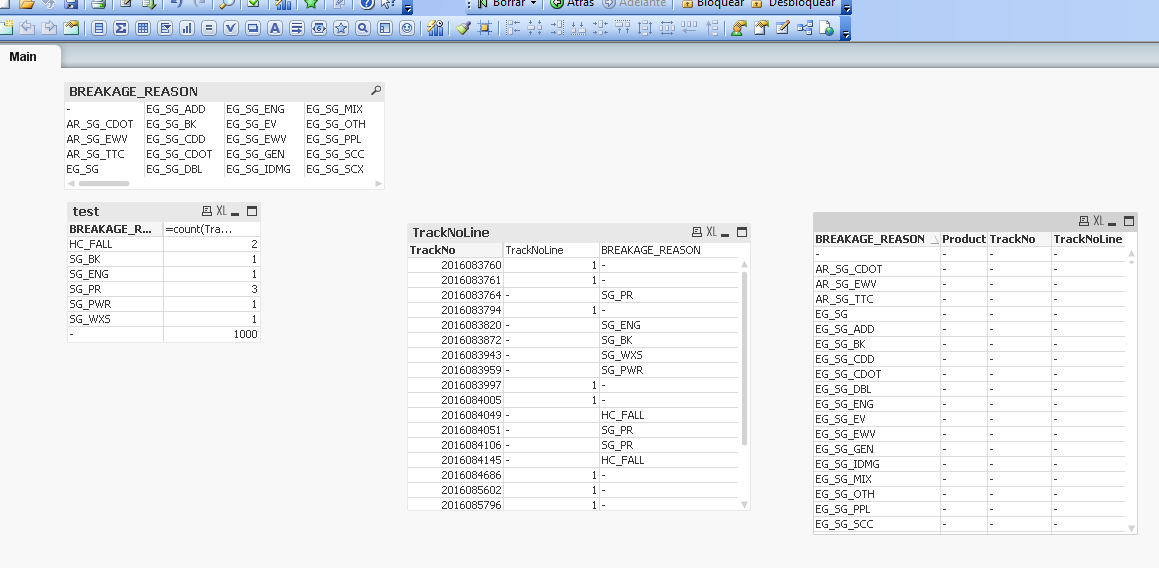Open the Expression Overview pencil icon
The image size is (1159, 568).
tap(783, 28)
